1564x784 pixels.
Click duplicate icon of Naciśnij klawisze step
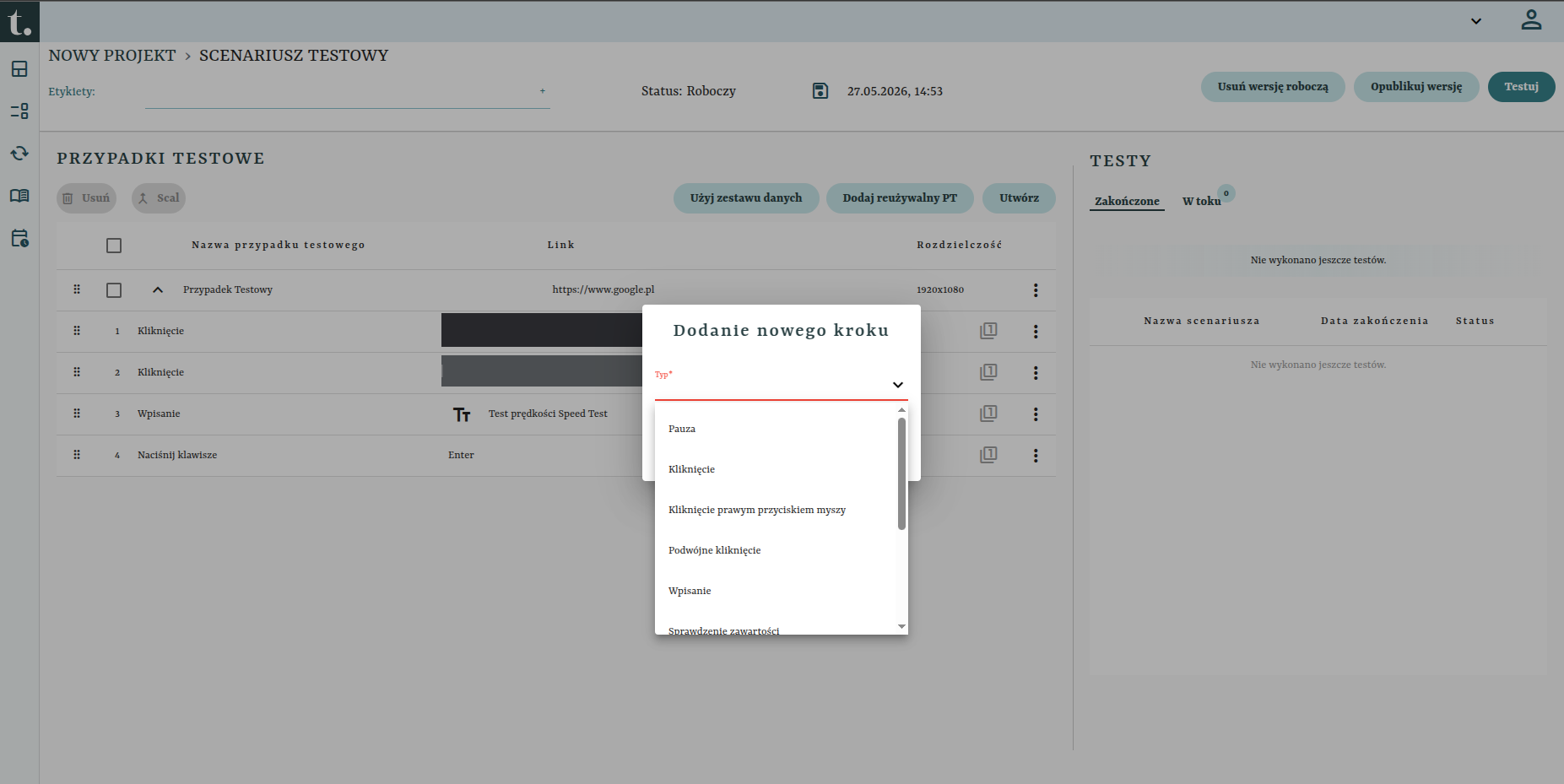(x=988, y=455)
